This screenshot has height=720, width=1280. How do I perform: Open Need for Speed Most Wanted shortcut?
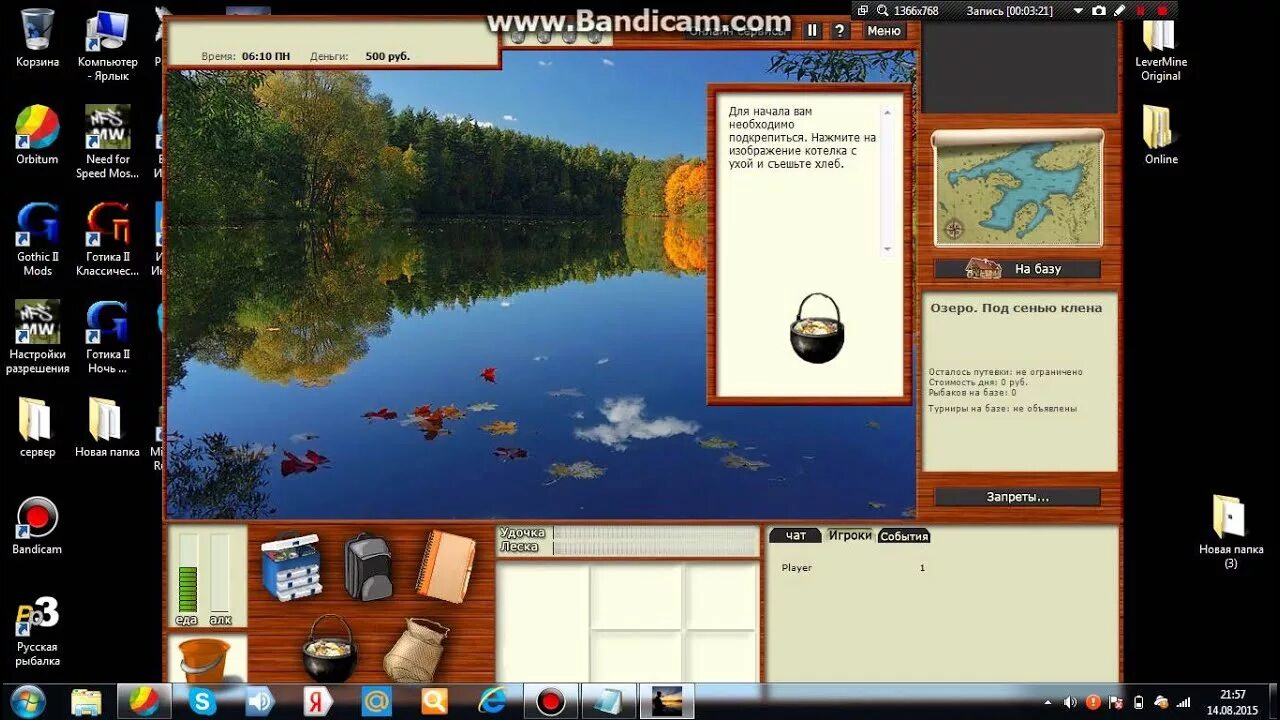coord(107,141)
